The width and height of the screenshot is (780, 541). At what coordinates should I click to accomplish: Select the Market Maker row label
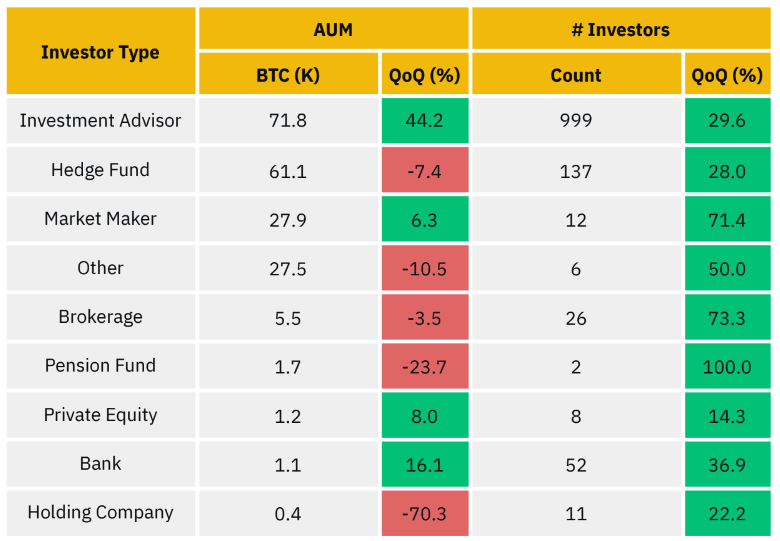point(100,219)
